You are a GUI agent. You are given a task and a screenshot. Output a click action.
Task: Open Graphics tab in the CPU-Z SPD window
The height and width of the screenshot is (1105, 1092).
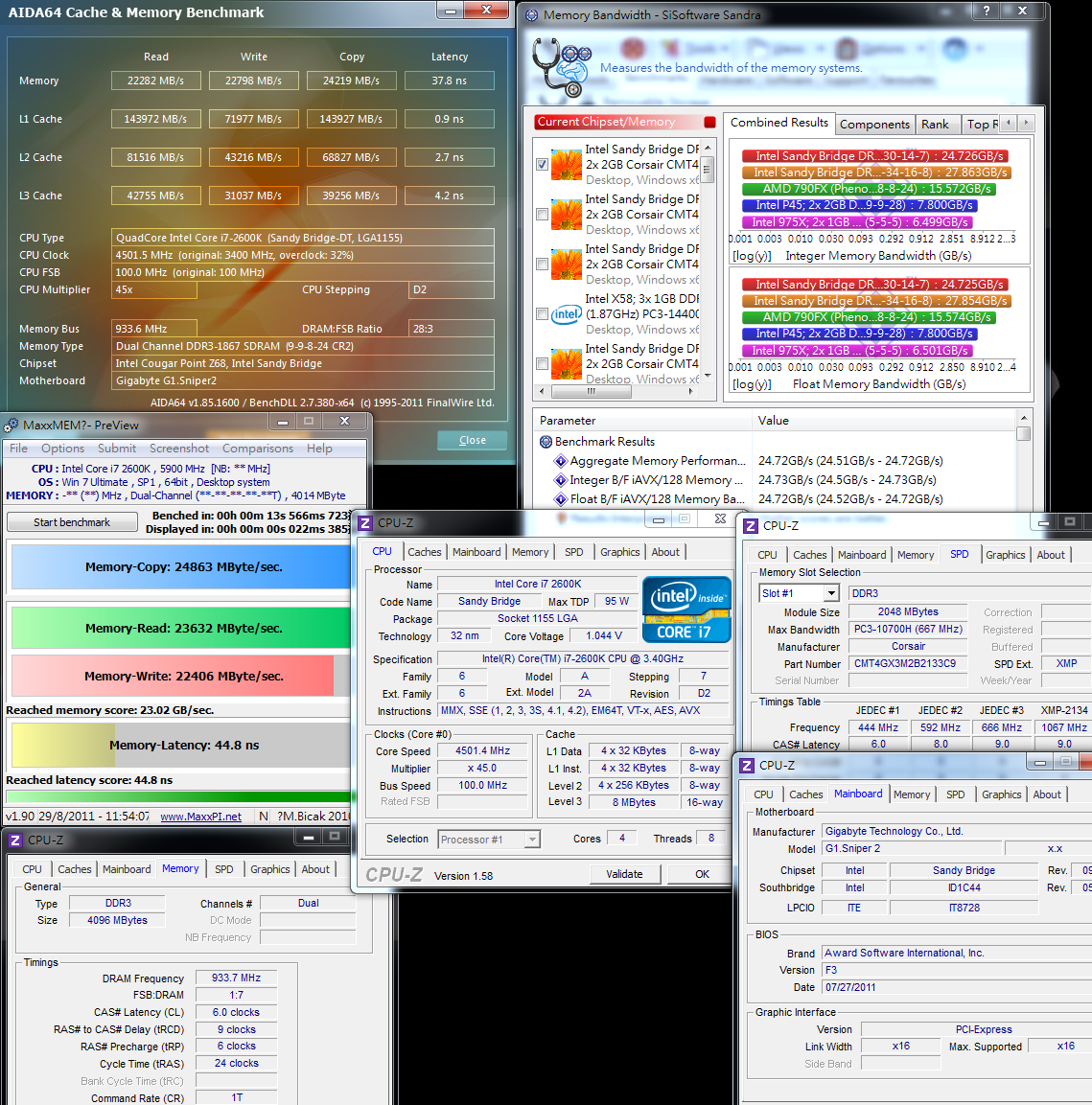click(1006, 555)
